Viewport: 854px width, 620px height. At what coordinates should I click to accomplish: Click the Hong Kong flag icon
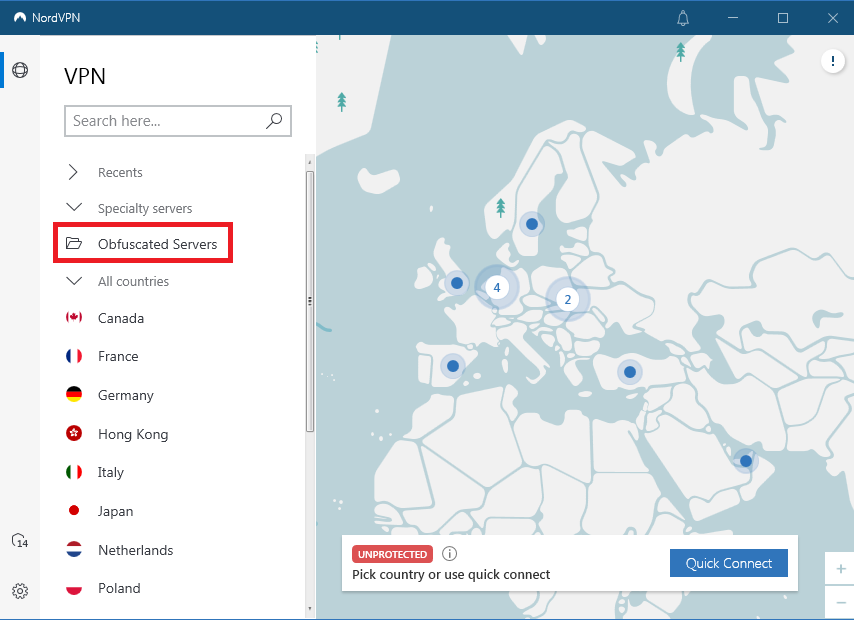coord(74,433)
